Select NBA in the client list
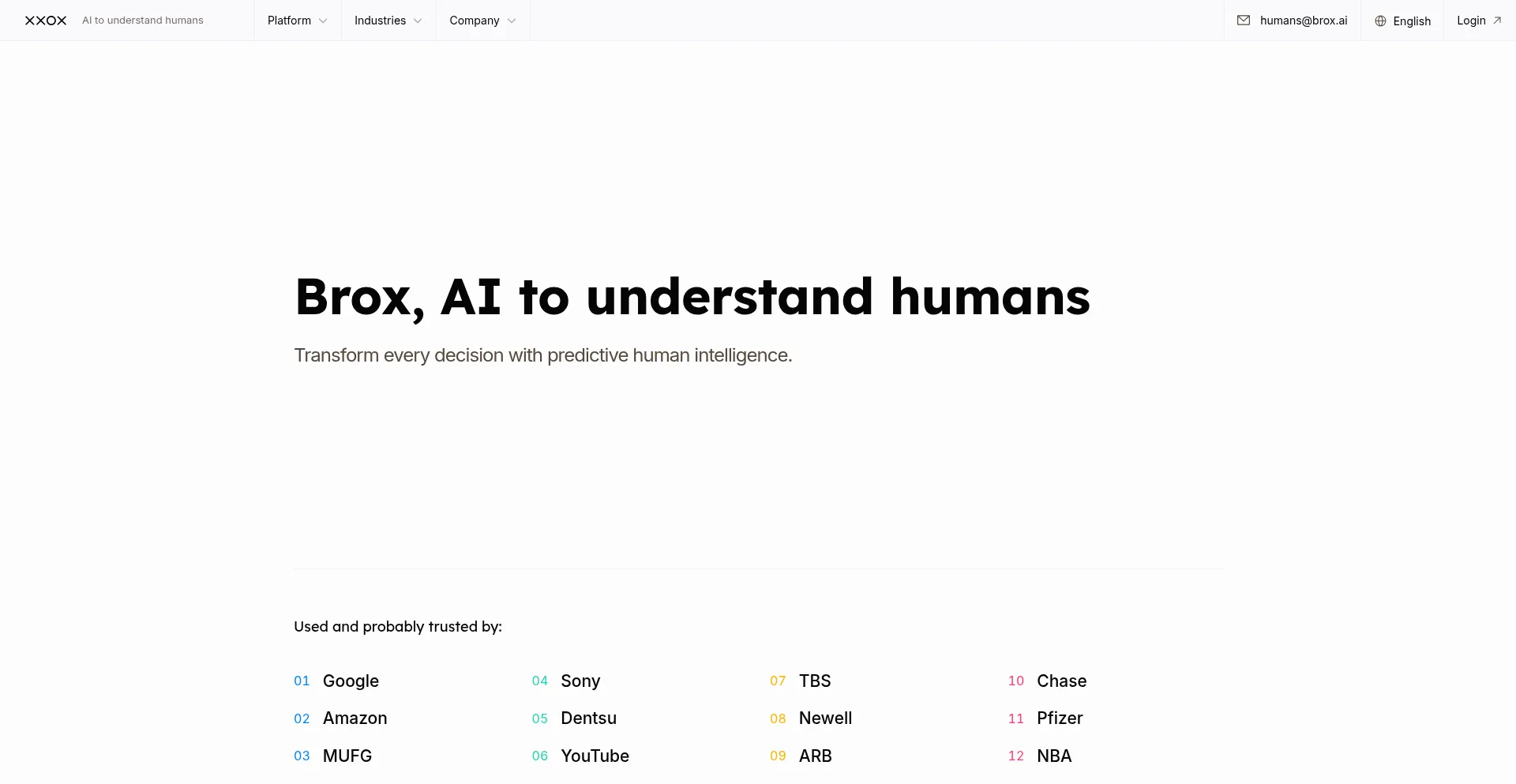This screenshot has height=784, width=1516. click(1054, 756)
